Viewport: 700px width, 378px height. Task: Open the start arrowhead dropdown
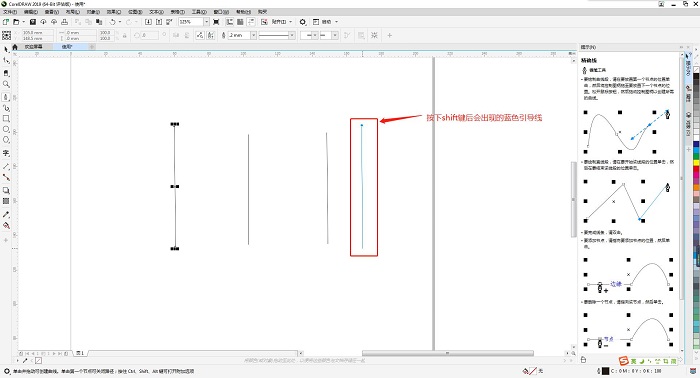point(315,35)
